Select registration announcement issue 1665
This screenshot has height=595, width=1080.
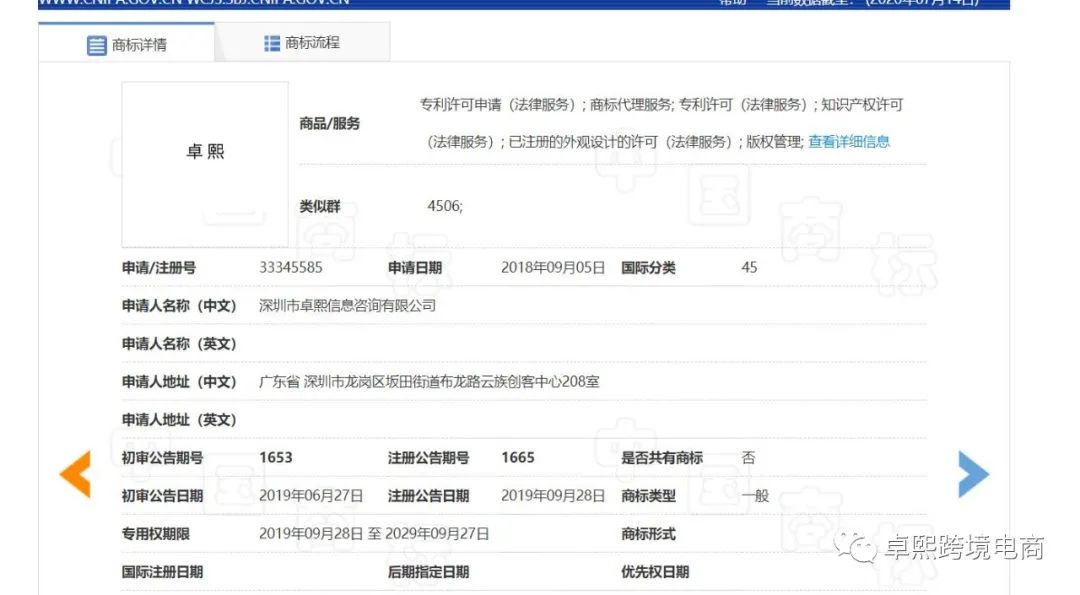pos(518,458)
